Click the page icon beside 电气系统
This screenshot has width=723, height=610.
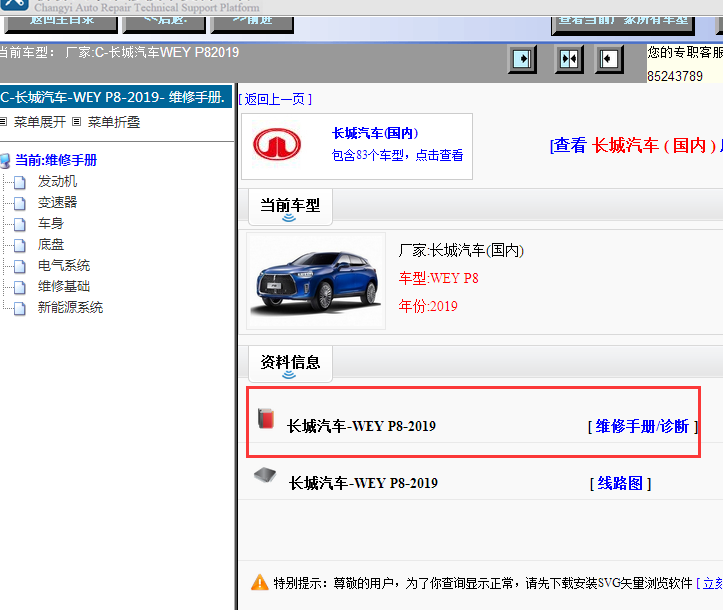click(x=20, y=267)
